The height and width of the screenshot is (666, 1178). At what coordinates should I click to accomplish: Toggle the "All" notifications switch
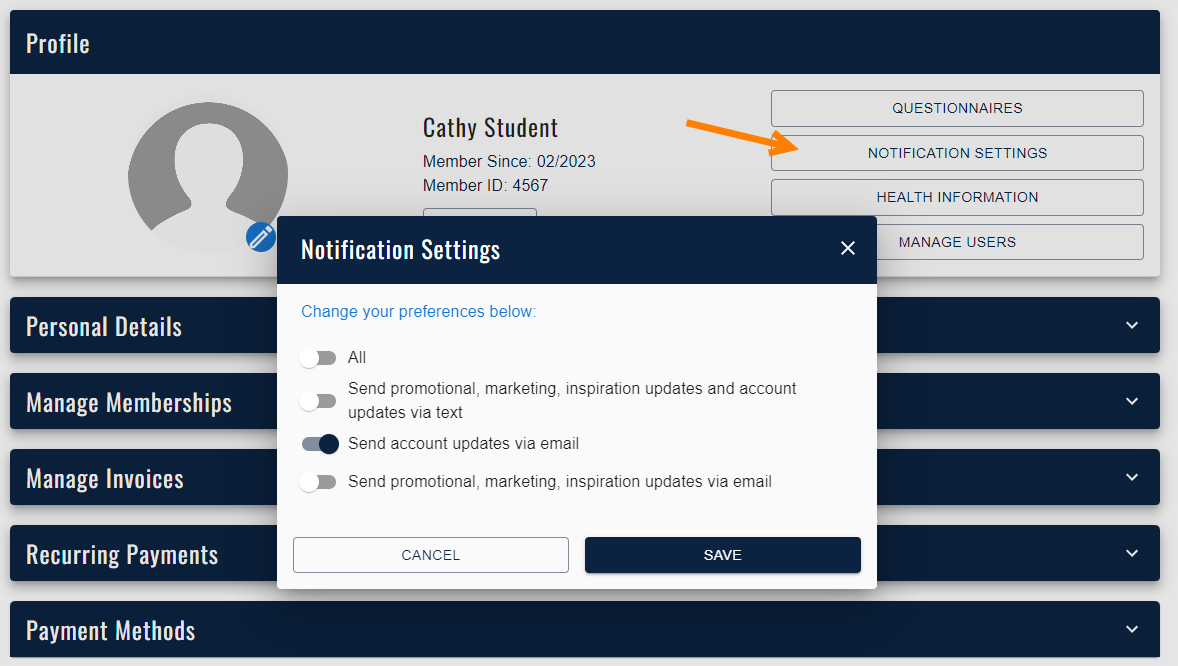[x=319, y=358]
